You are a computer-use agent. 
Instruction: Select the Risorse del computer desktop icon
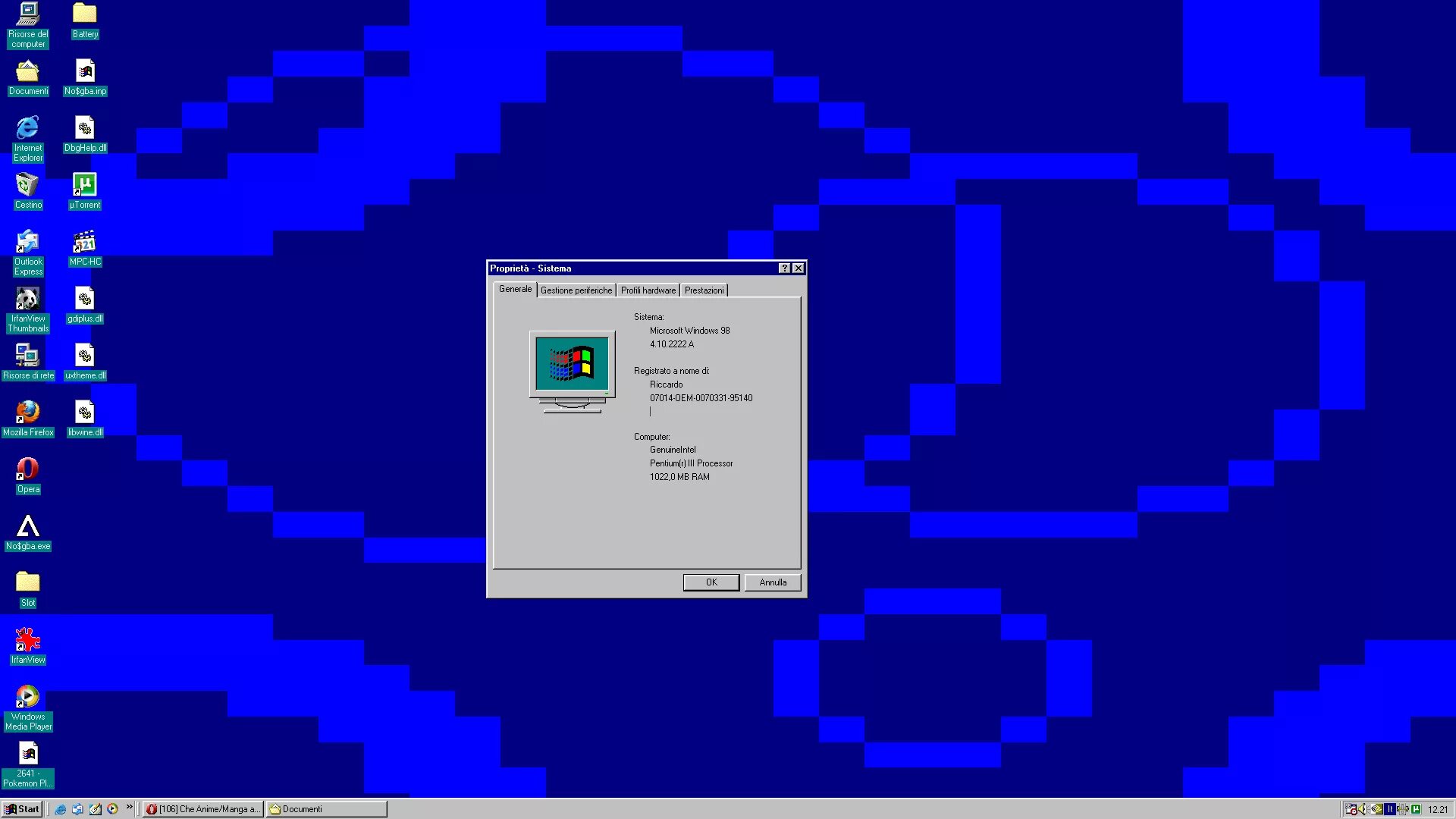(28, 25)
